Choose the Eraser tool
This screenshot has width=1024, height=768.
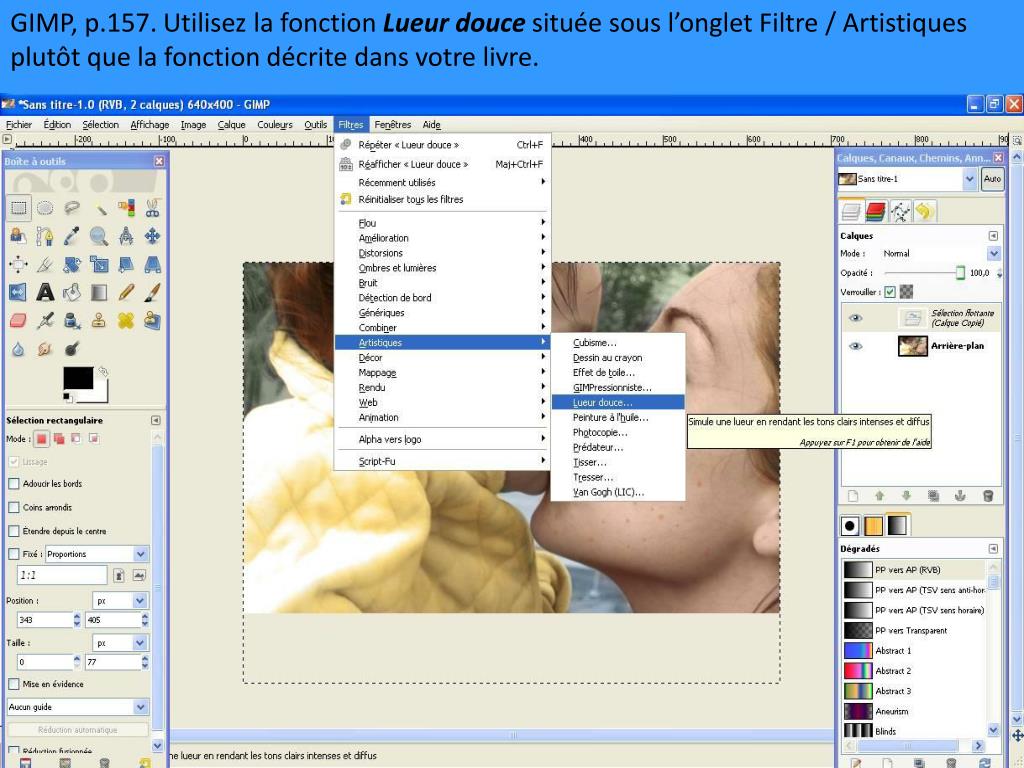pyautogui.click(x=19, y=321)
